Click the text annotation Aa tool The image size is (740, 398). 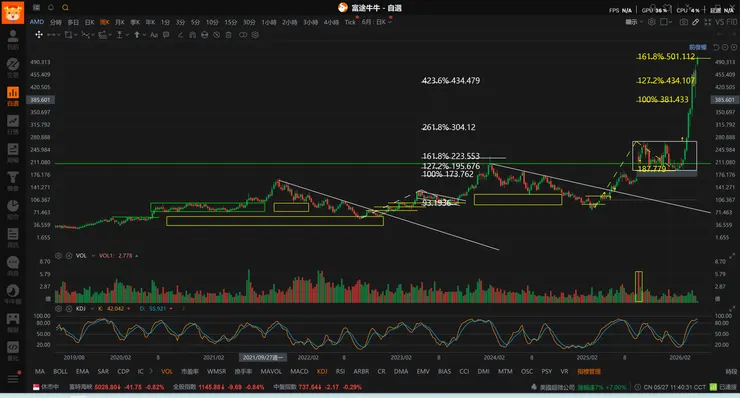pos(154,34)
